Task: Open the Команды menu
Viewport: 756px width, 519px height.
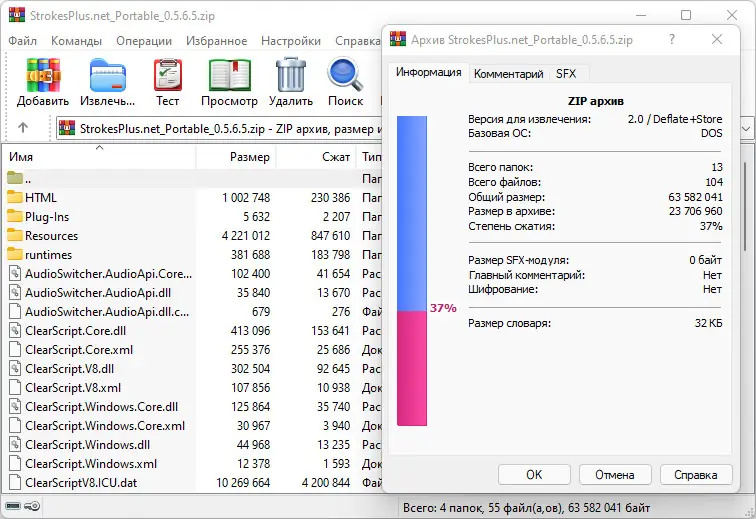Action: point(76,41)
